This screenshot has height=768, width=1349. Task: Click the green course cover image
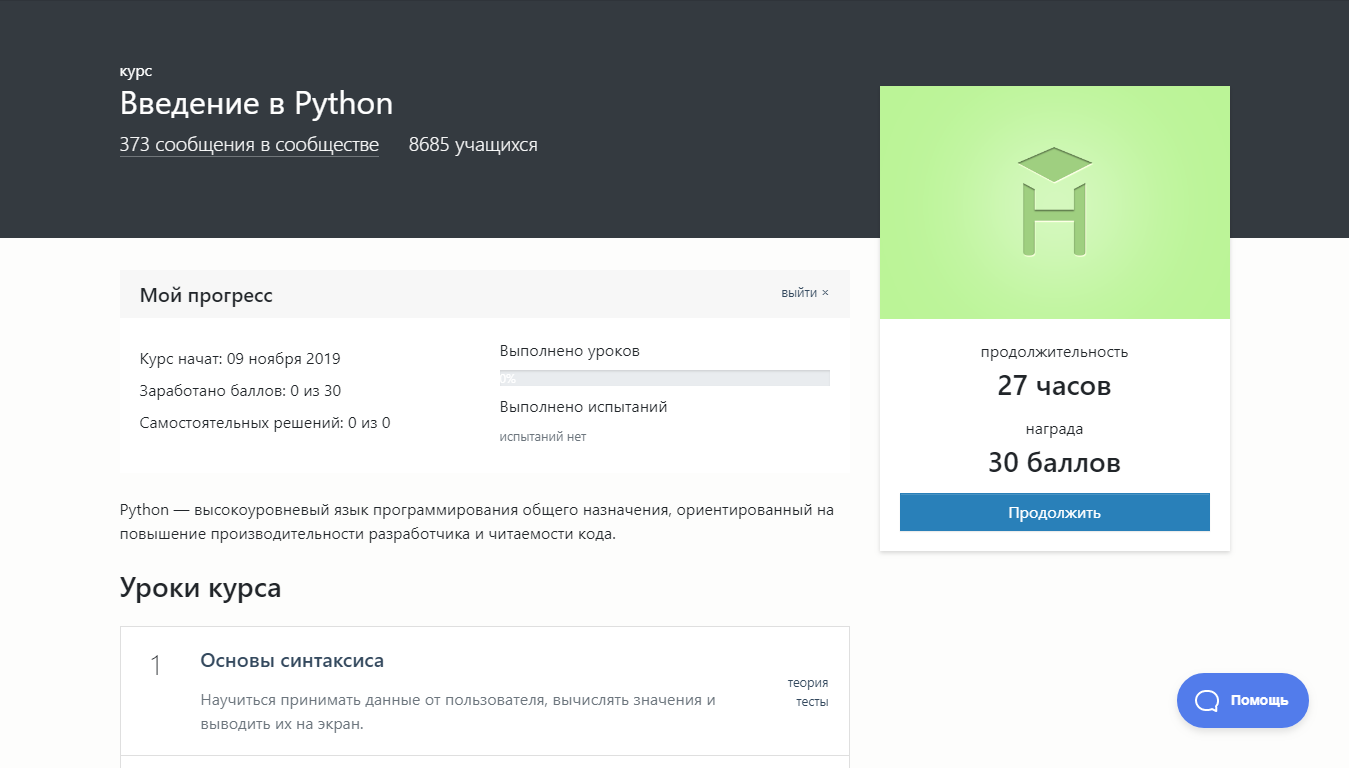[1054, 202]
